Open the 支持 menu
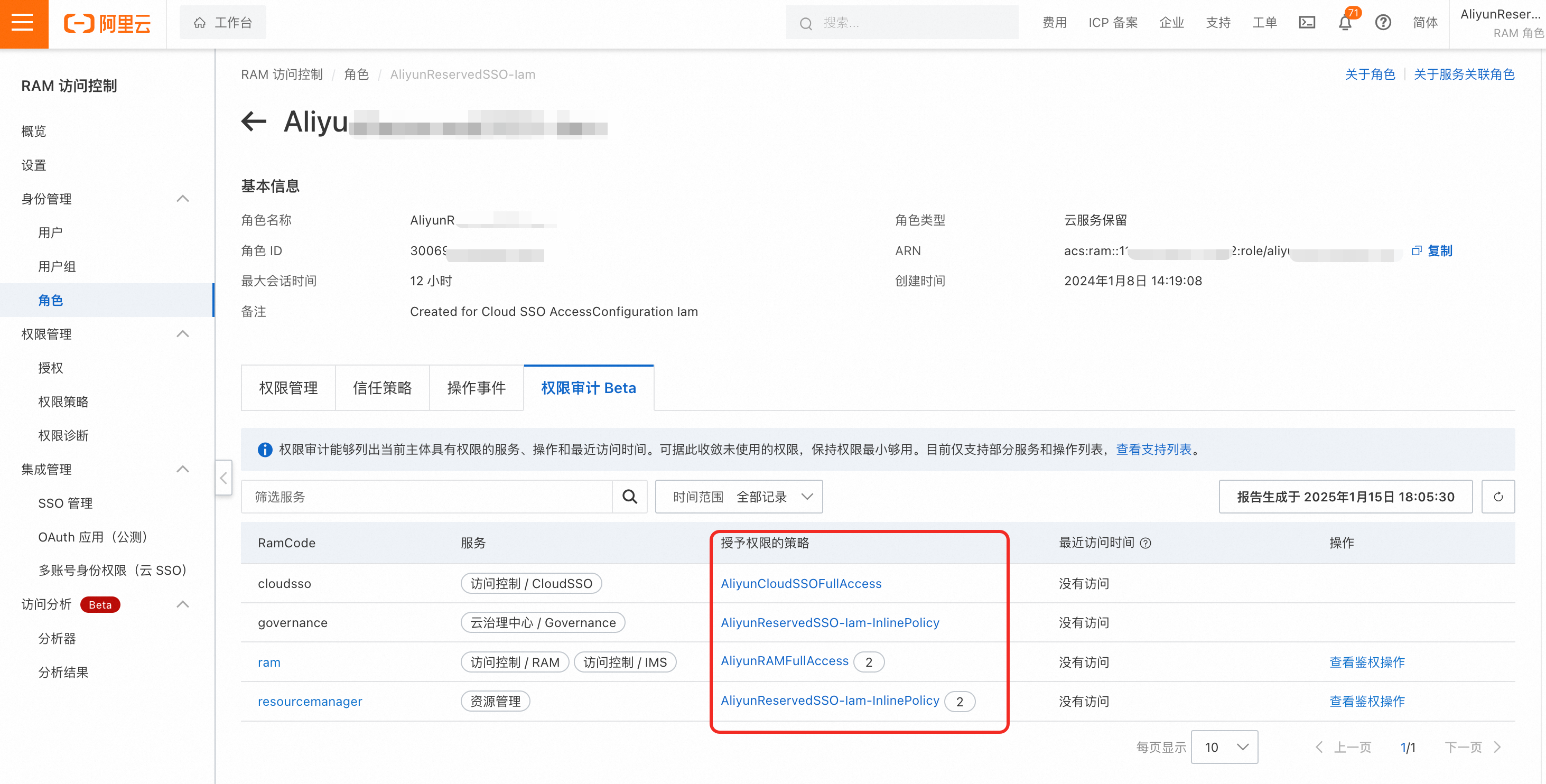This screenshot has width=1546, height=784. (1218, 23)
